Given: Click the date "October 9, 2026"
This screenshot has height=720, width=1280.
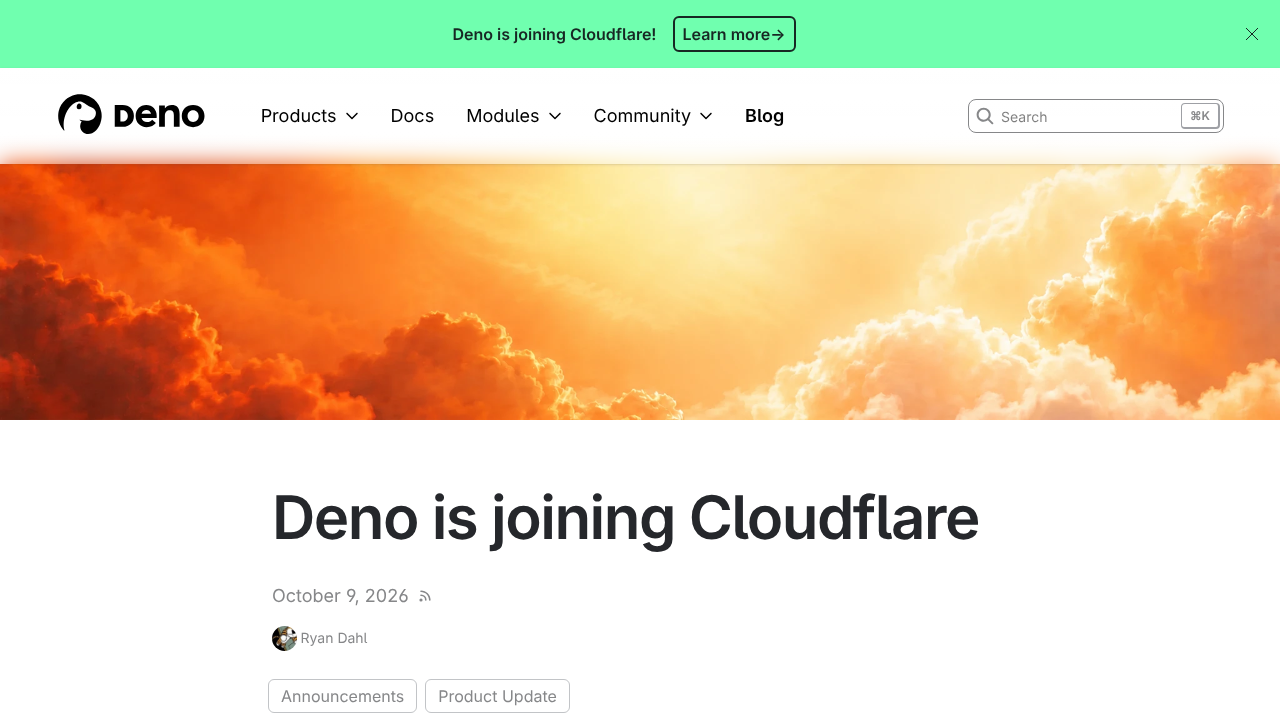Looking at the screenshot, I should click(340, 596).
